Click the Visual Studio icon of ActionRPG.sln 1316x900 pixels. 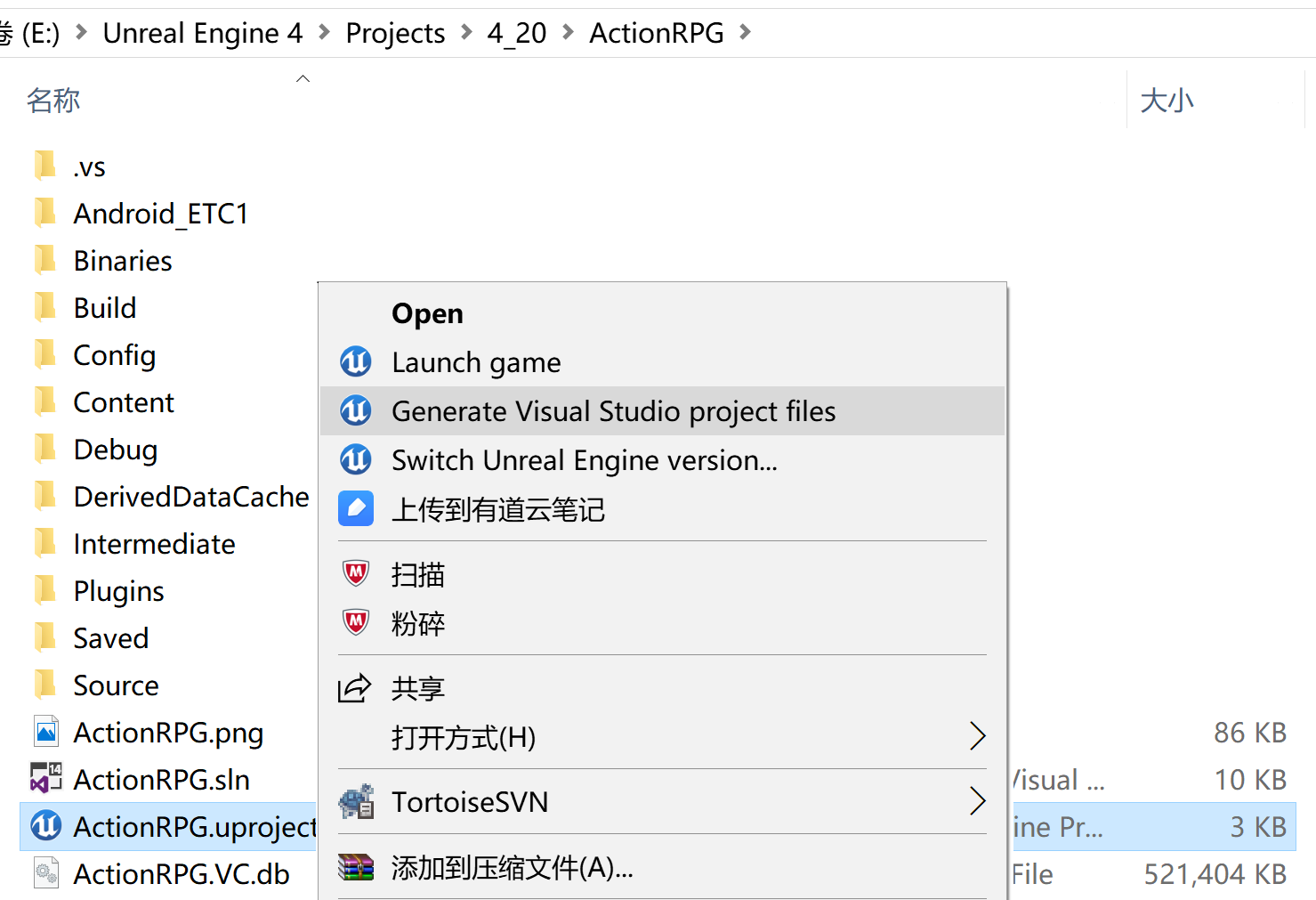(46, 779)
